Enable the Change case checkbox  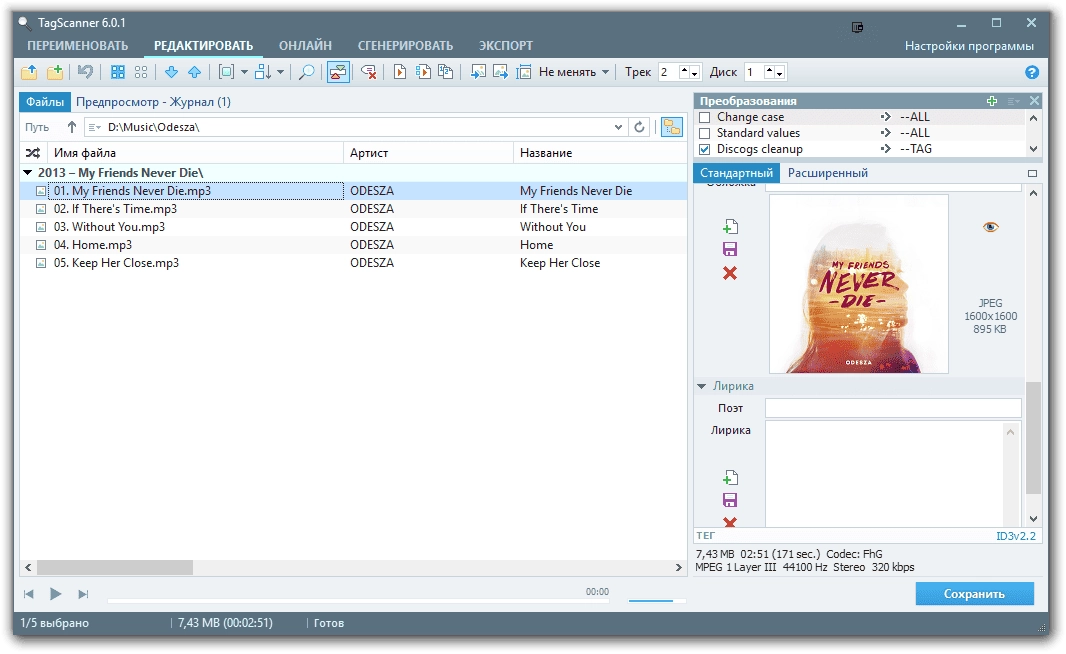tap(705, 118)
